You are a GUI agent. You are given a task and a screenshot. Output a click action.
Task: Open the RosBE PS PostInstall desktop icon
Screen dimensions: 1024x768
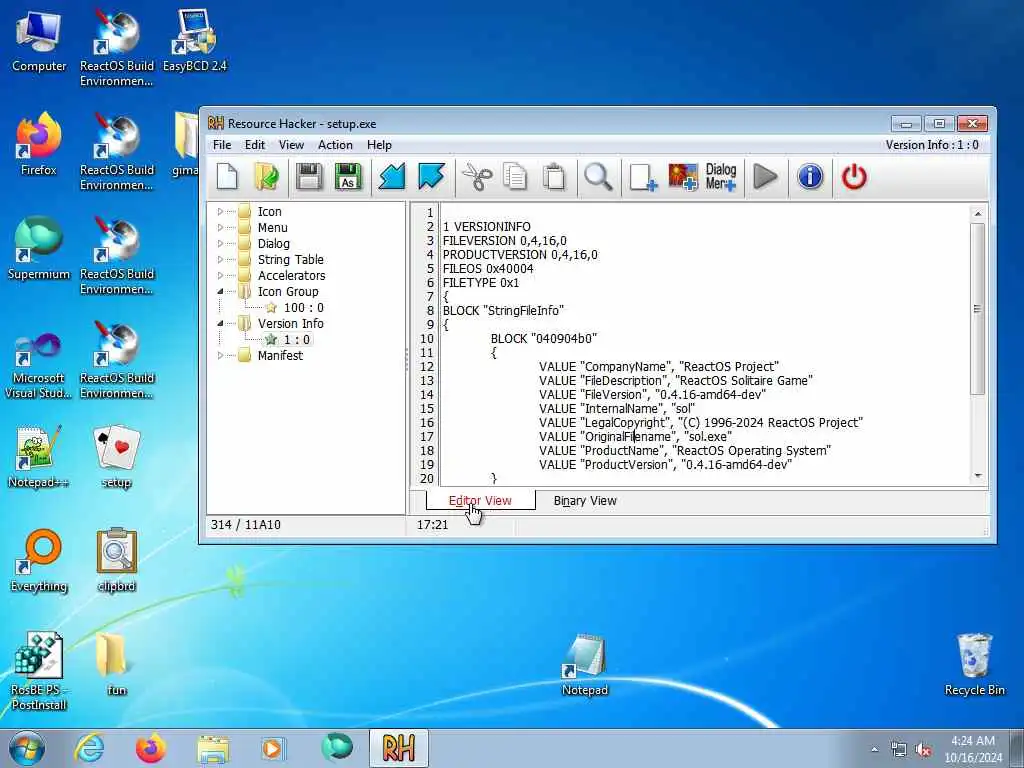pyautogui.click(x=39, y=671)
